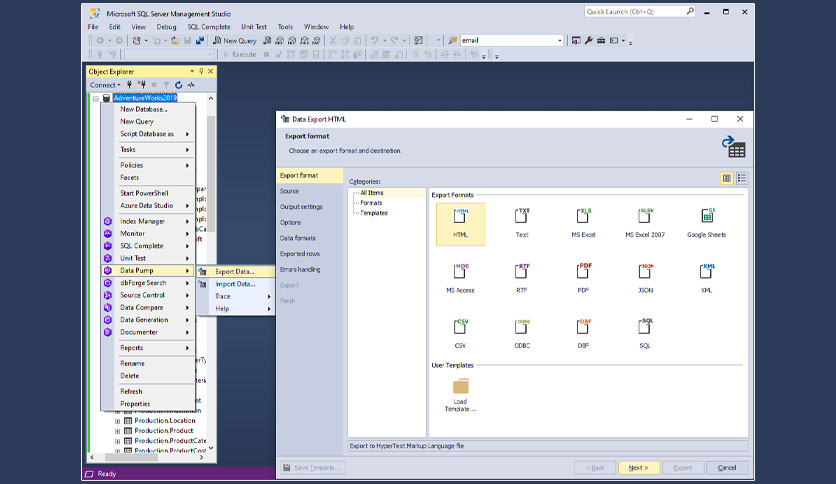The width and height of the screenshot is (836, 484).
Task: Click the Cancel button in the export wizard
Action: pyautogui.click(x=727, y=468)
